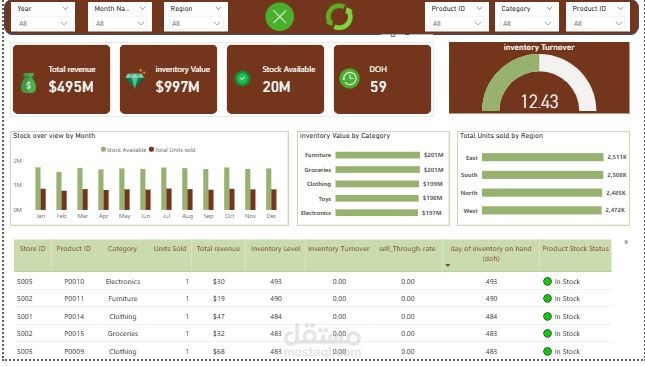
Task: Click the green In Stock dot in P0011 row
Action: (x=547, y=299)
